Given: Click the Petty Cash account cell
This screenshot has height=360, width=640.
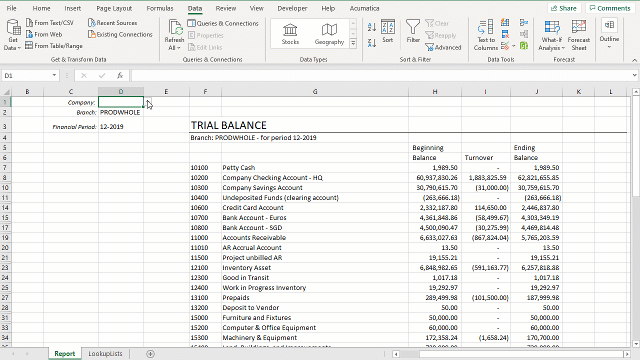Looking at the screenshot, I should point(315,167).
